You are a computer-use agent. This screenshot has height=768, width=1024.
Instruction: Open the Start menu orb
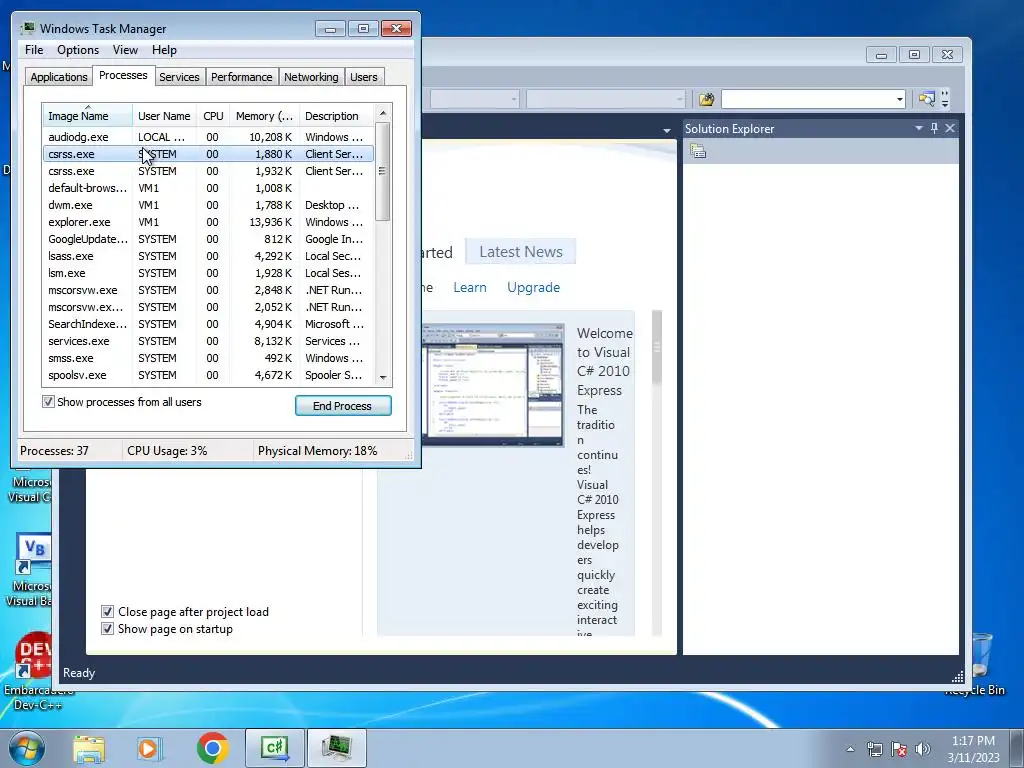coord(27,748)
